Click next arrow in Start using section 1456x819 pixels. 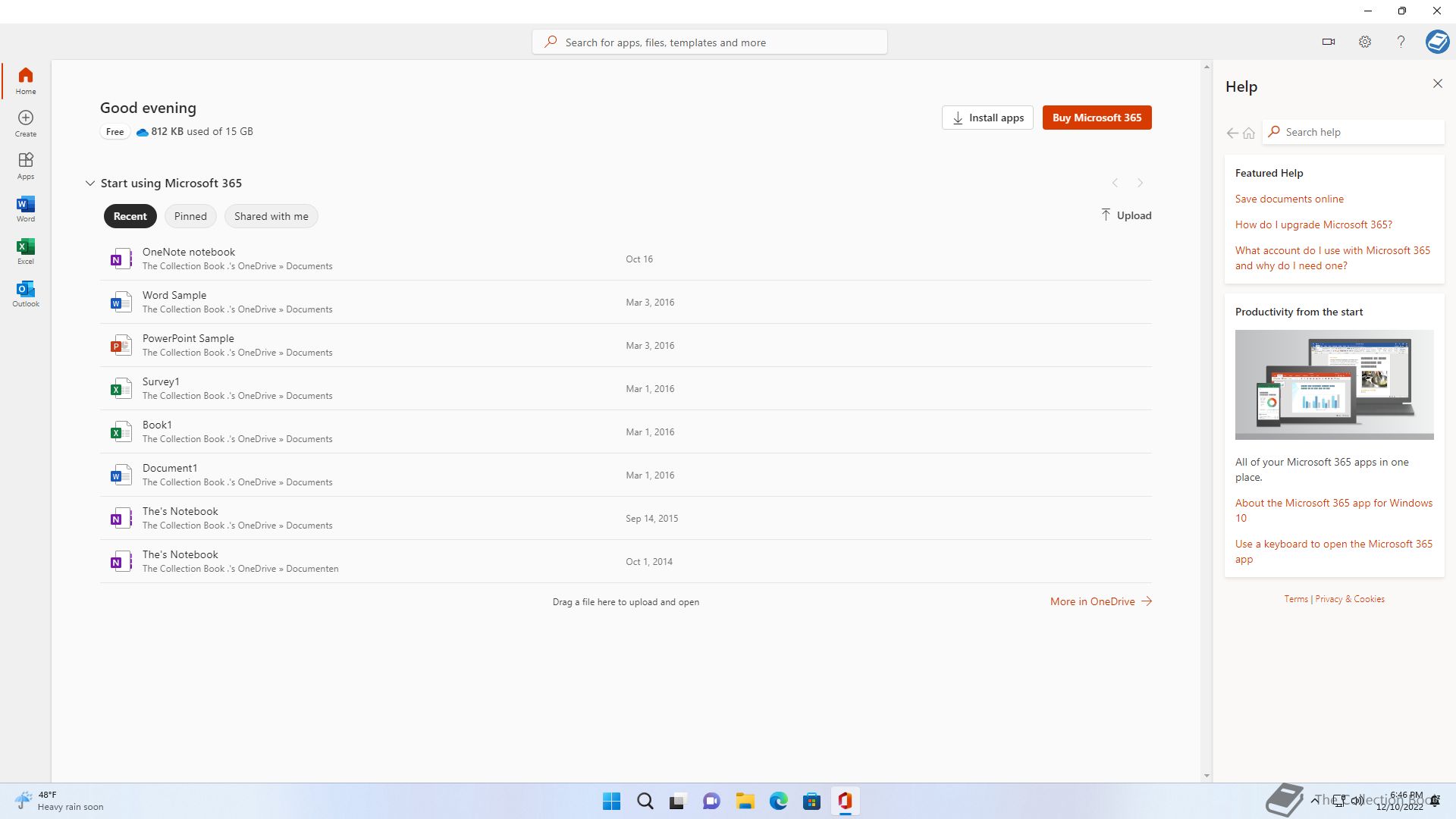1140,183
